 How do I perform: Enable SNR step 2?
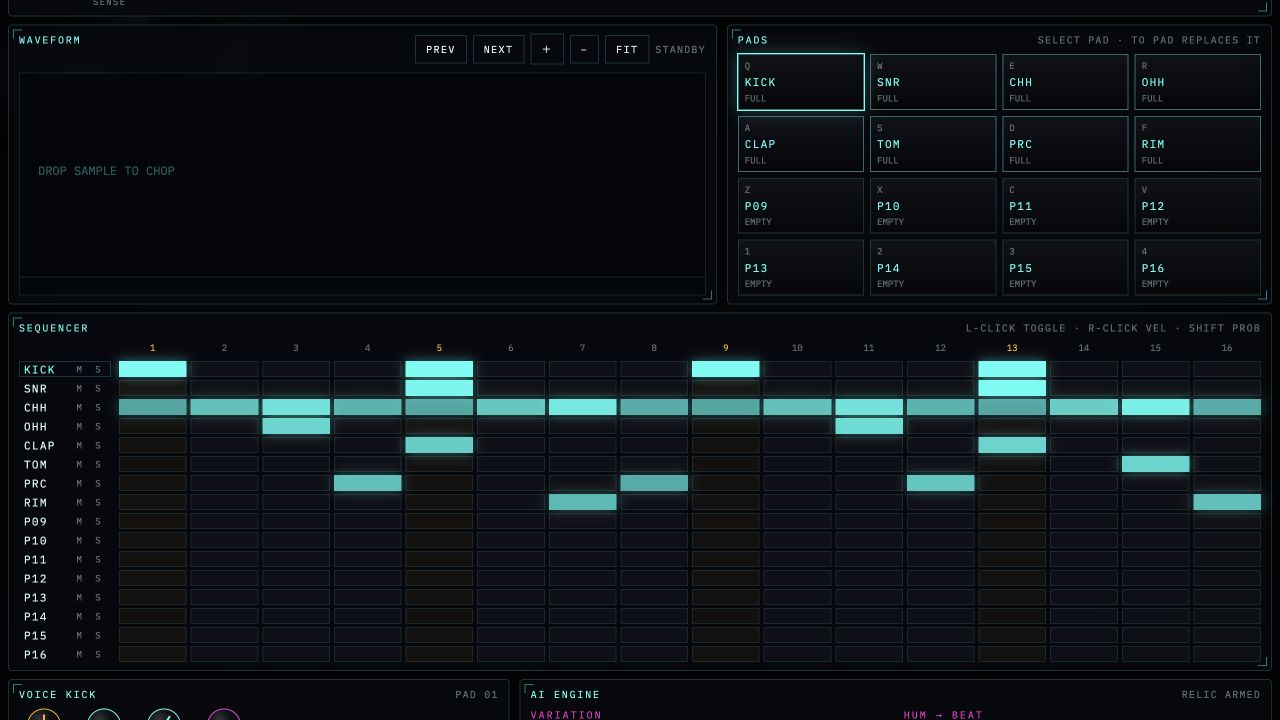pos(224,388)
